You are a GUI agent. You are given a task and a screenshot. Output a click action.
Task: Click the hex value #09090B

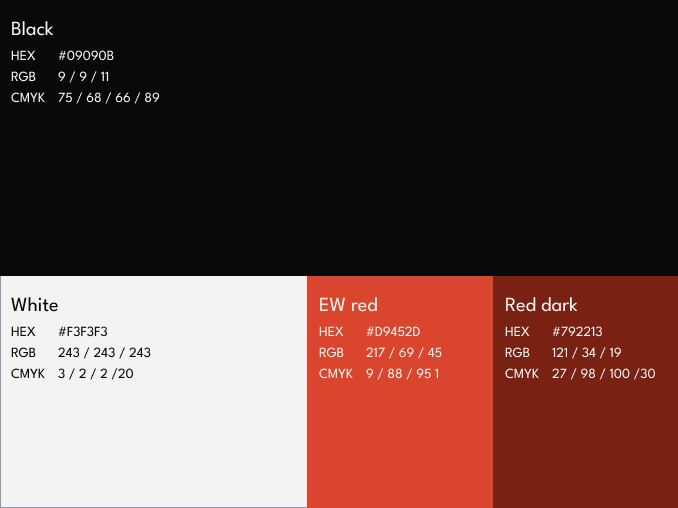[x=86, y=56]
